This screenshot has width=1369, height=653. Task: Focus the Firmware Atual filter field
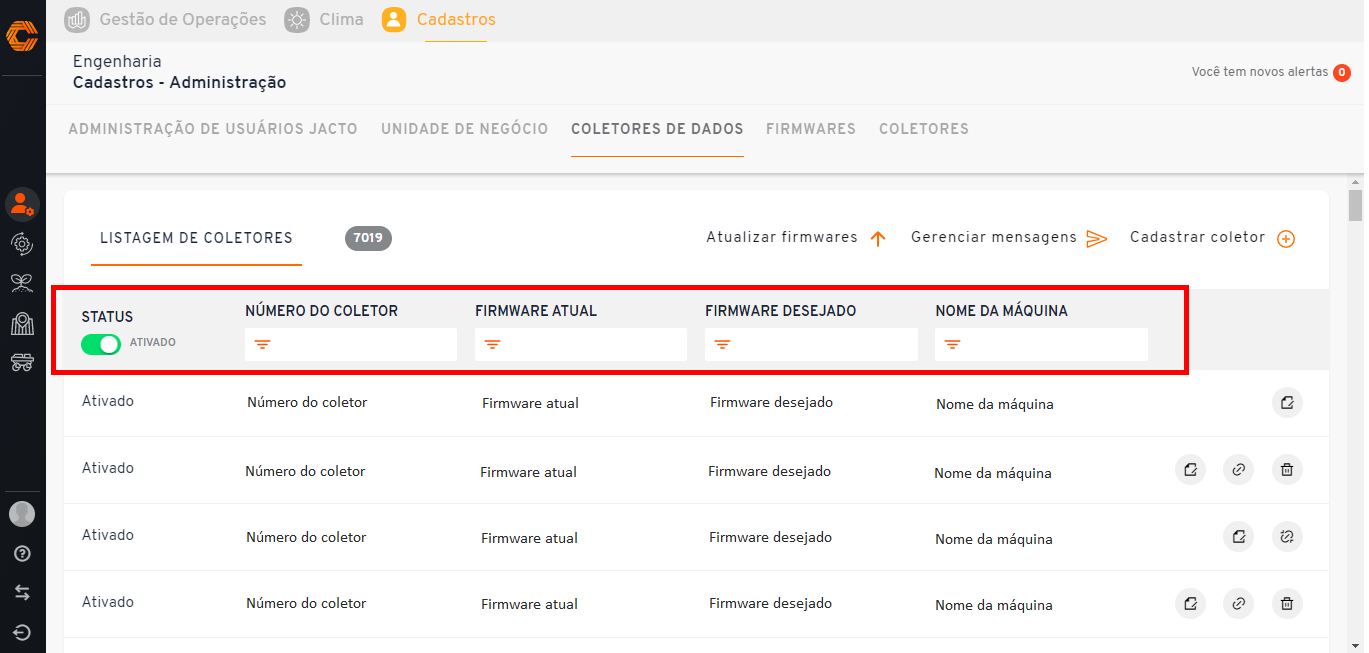581,345
